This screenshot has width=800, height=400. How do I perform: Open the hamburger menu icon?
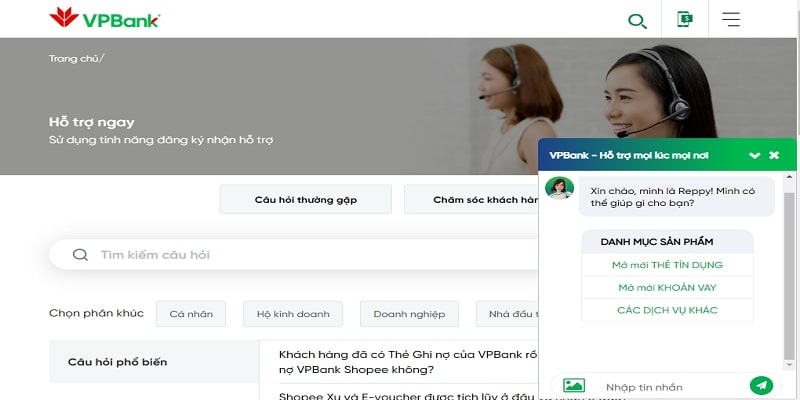click(x=731, y=19)
